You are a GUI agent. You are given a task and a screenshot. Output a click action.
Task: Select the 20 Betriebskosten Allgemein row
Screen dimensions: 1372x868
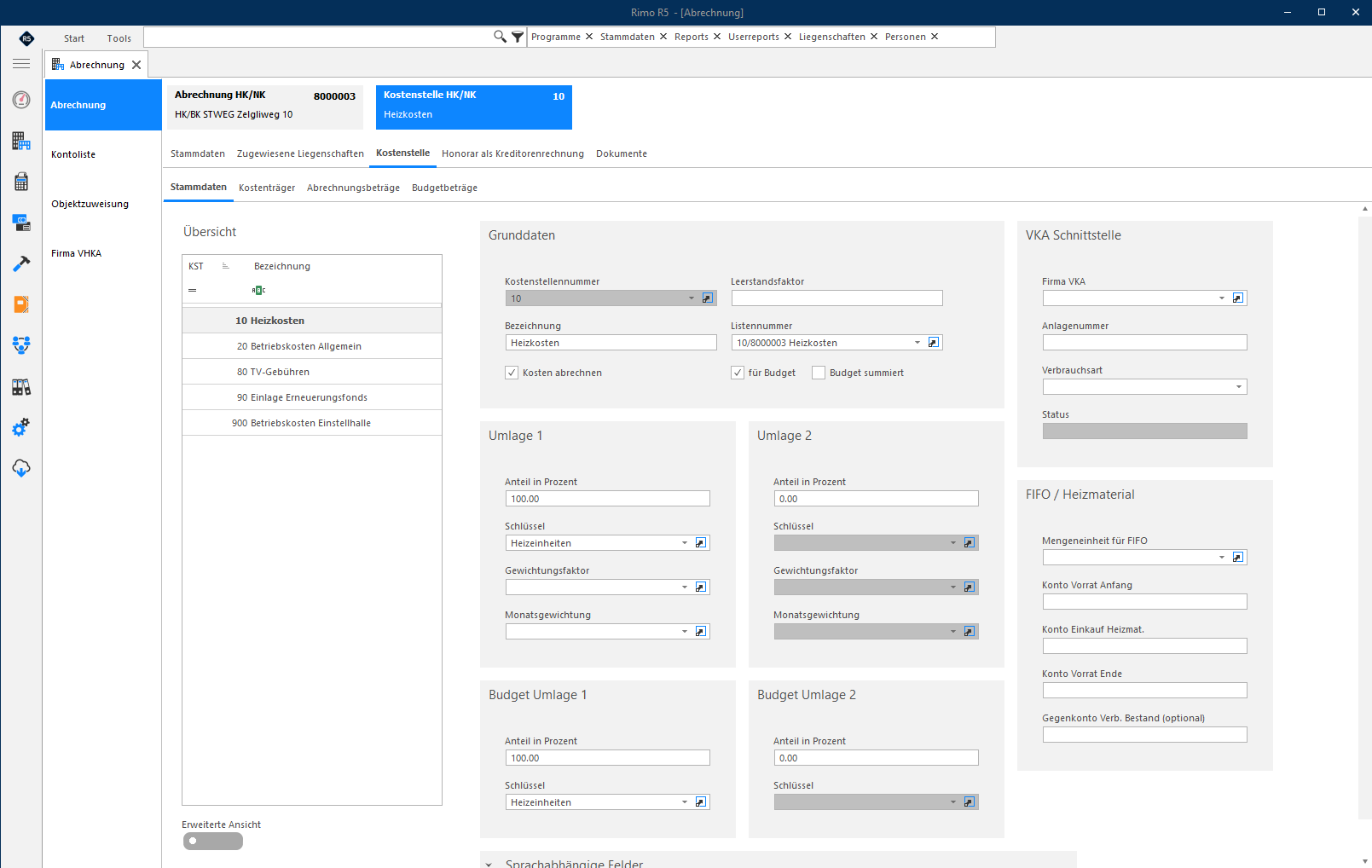pos(312,346)
